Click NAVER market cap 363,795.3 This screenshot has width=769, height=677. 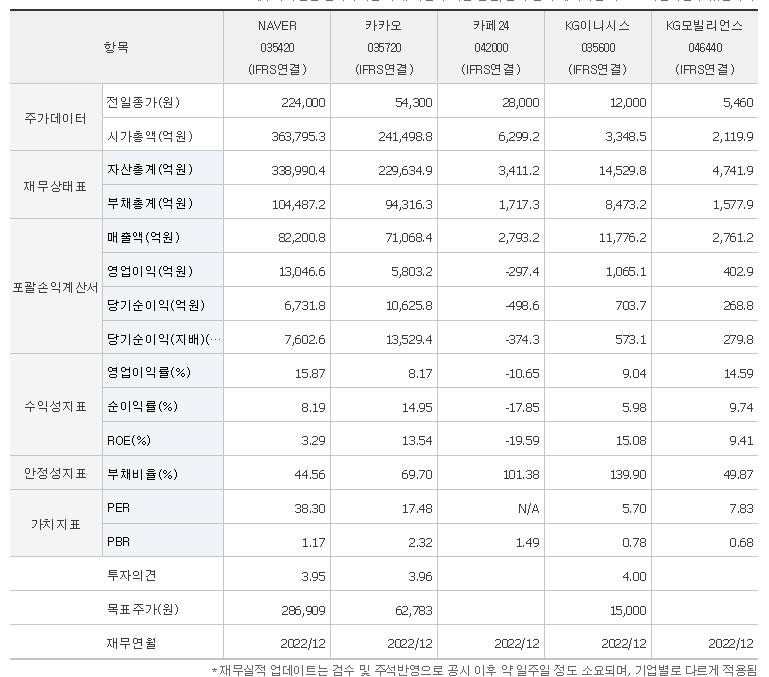click(298, 136)
